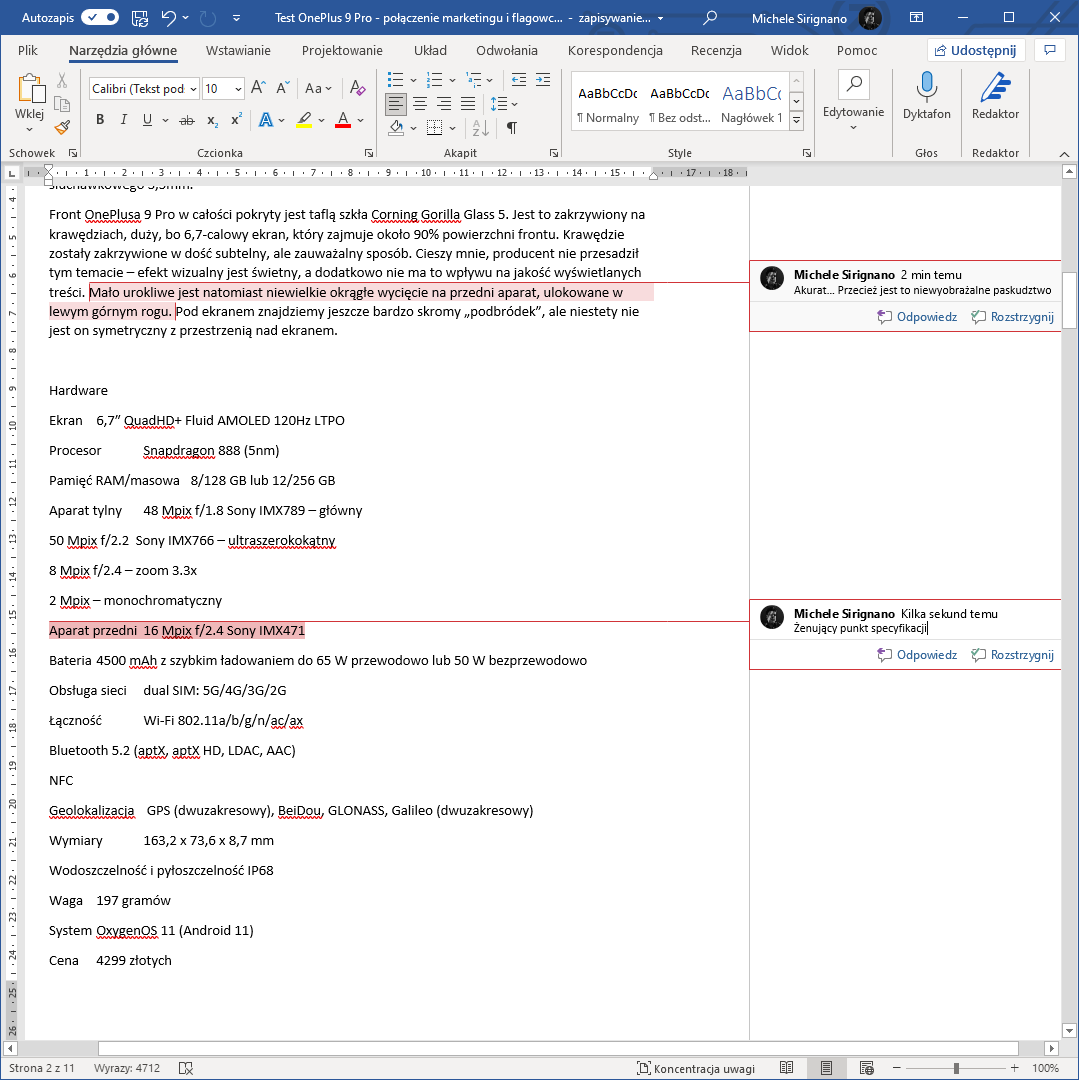This screenshot has width=1079, height=1080.
Task: Toggle bold formatting
Action: click(x=100, y=120)
